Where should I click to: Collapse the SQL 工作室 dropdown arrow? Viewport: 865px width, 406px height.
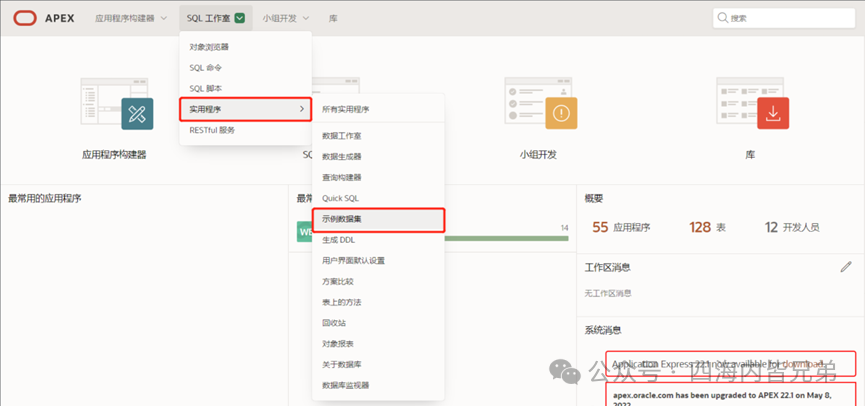(239, 18)
